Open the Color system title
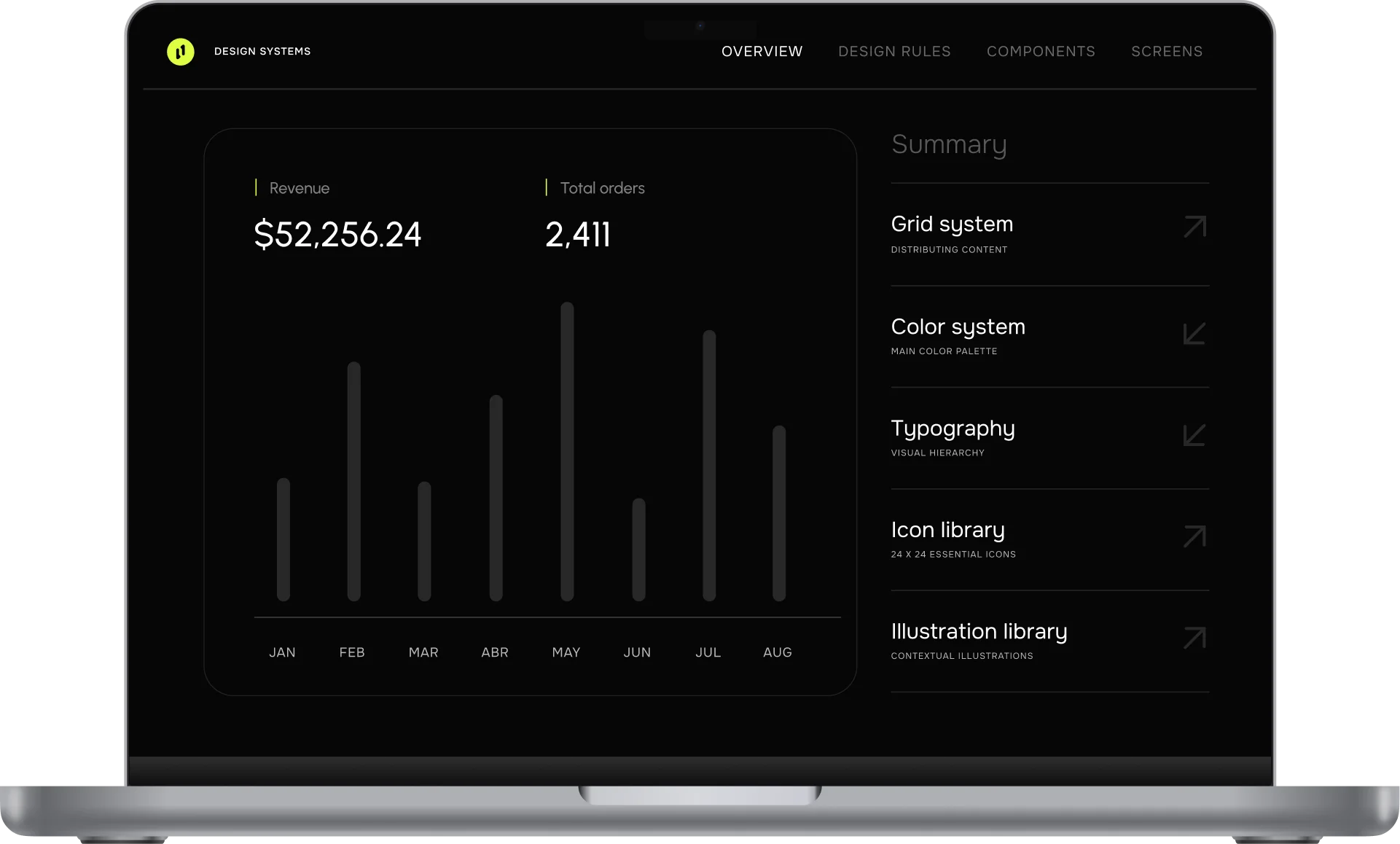1400x844 pixels. [958, 327]
